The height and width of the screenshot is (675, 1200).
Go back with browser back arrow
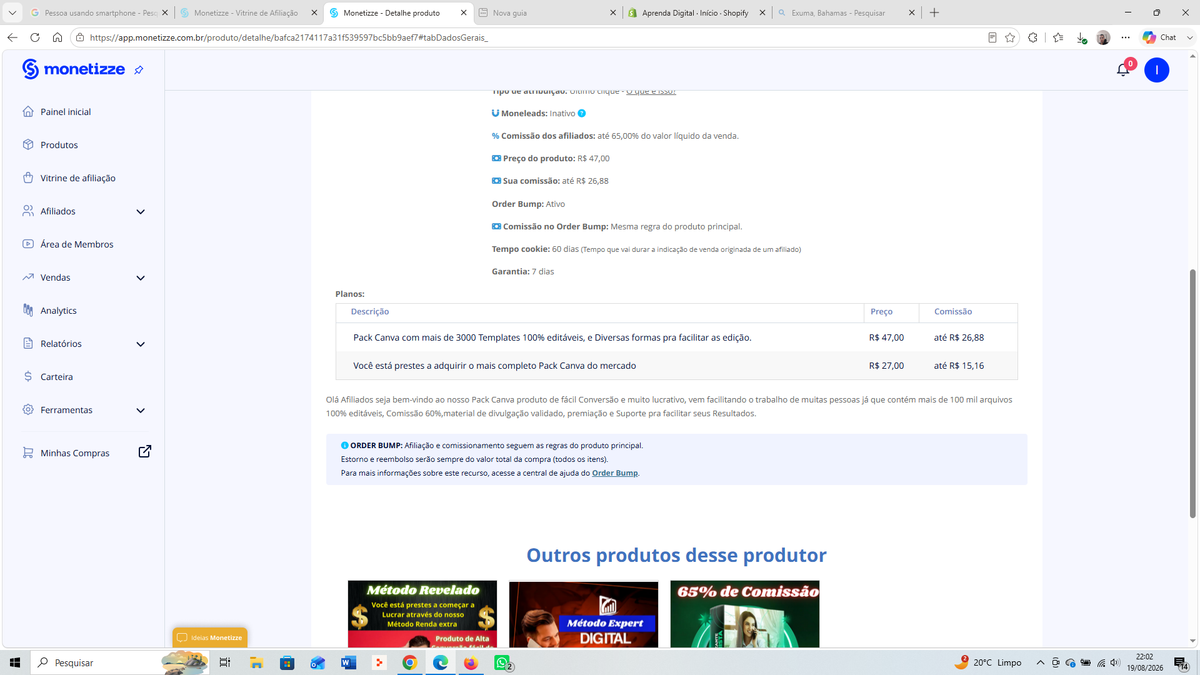pos(13,37)
